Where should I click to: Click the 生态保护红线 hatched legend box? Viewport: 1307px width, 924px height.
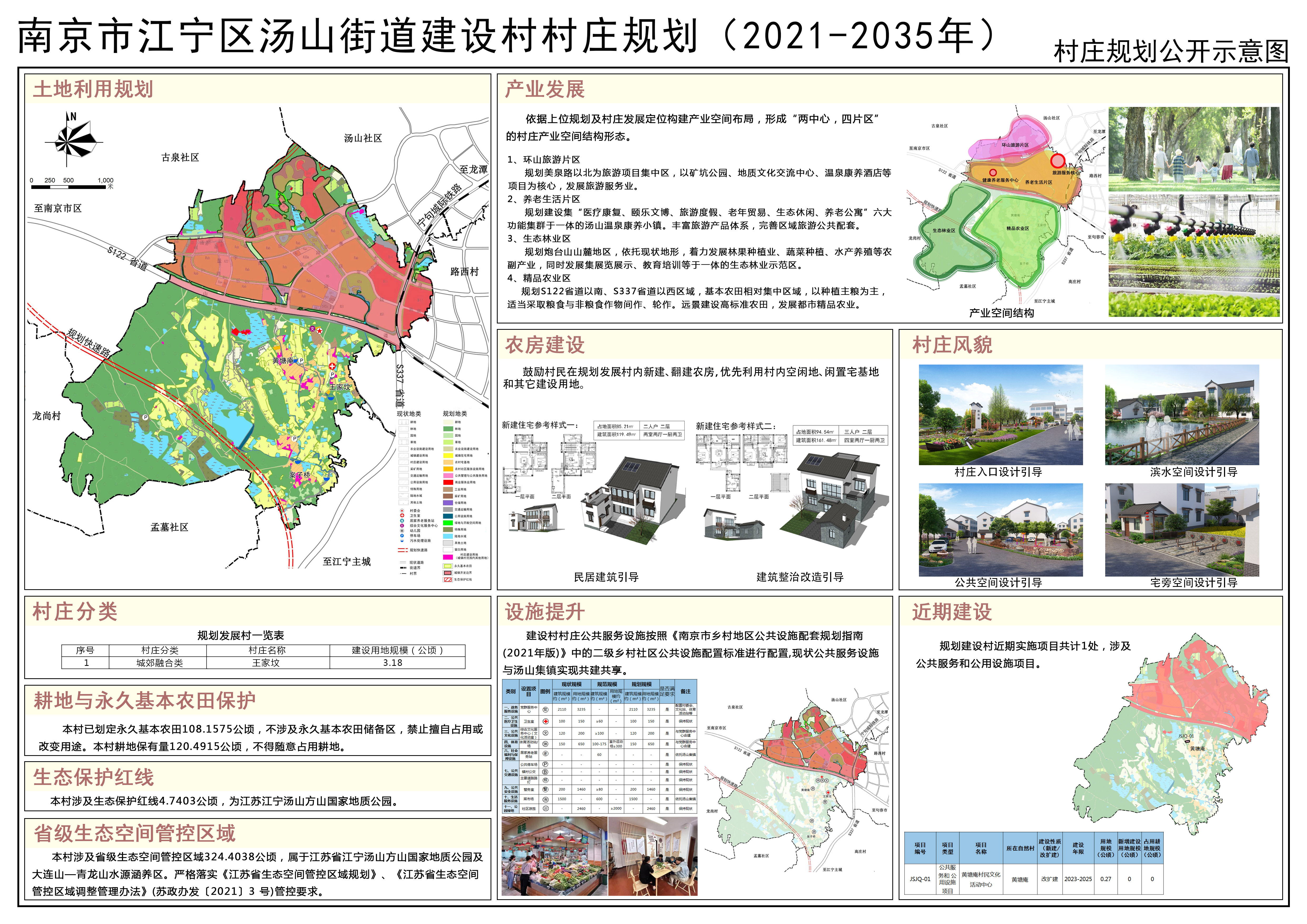pos(448,580)
